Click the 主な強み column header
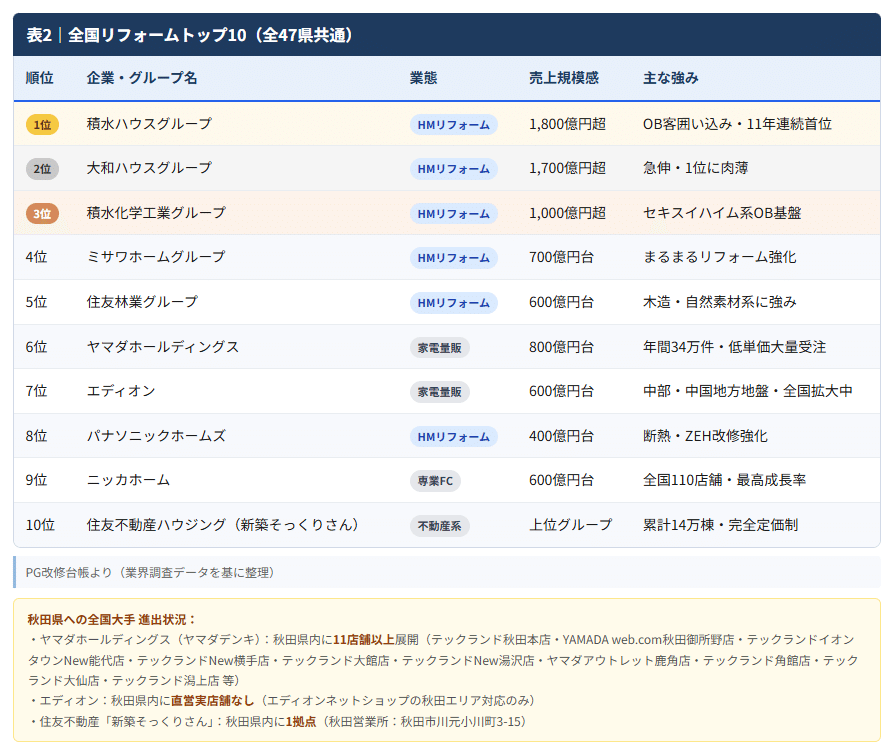 pos(670,78)
